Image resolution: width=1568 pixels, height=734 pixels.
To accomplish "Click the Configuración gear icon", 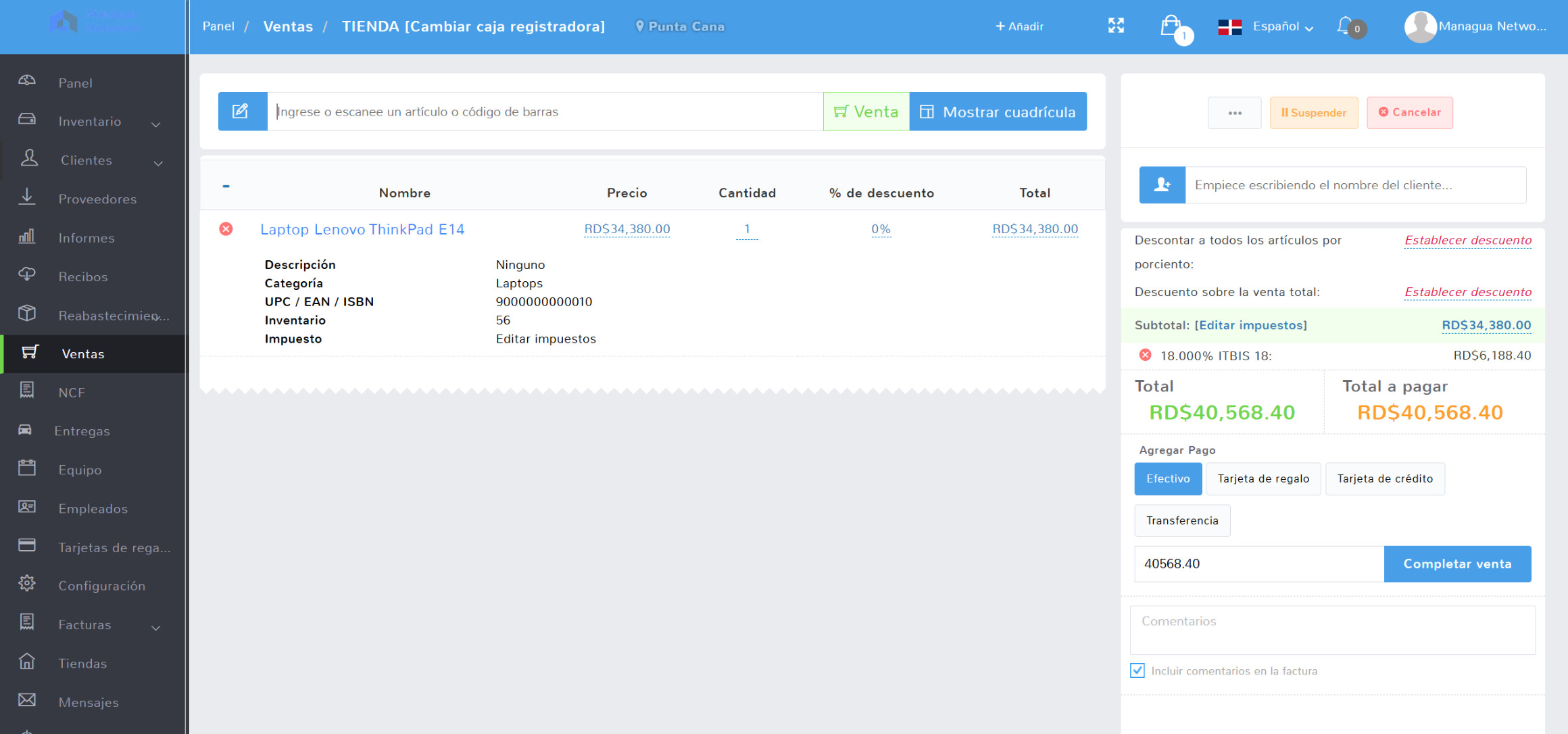I will (x=27, y=583).
